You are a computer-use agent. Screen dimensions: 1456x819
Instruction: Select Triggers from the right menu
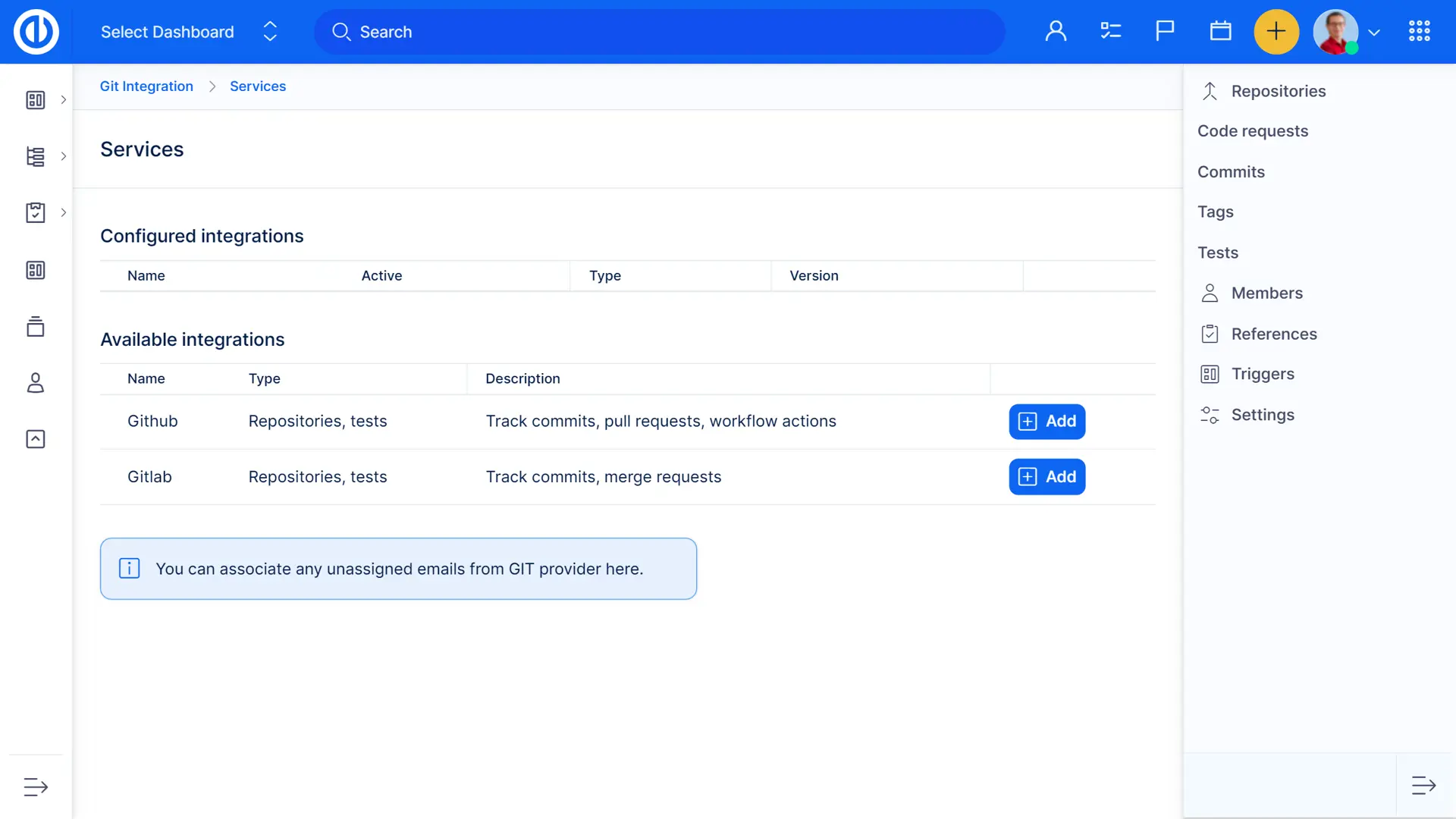1262,374
